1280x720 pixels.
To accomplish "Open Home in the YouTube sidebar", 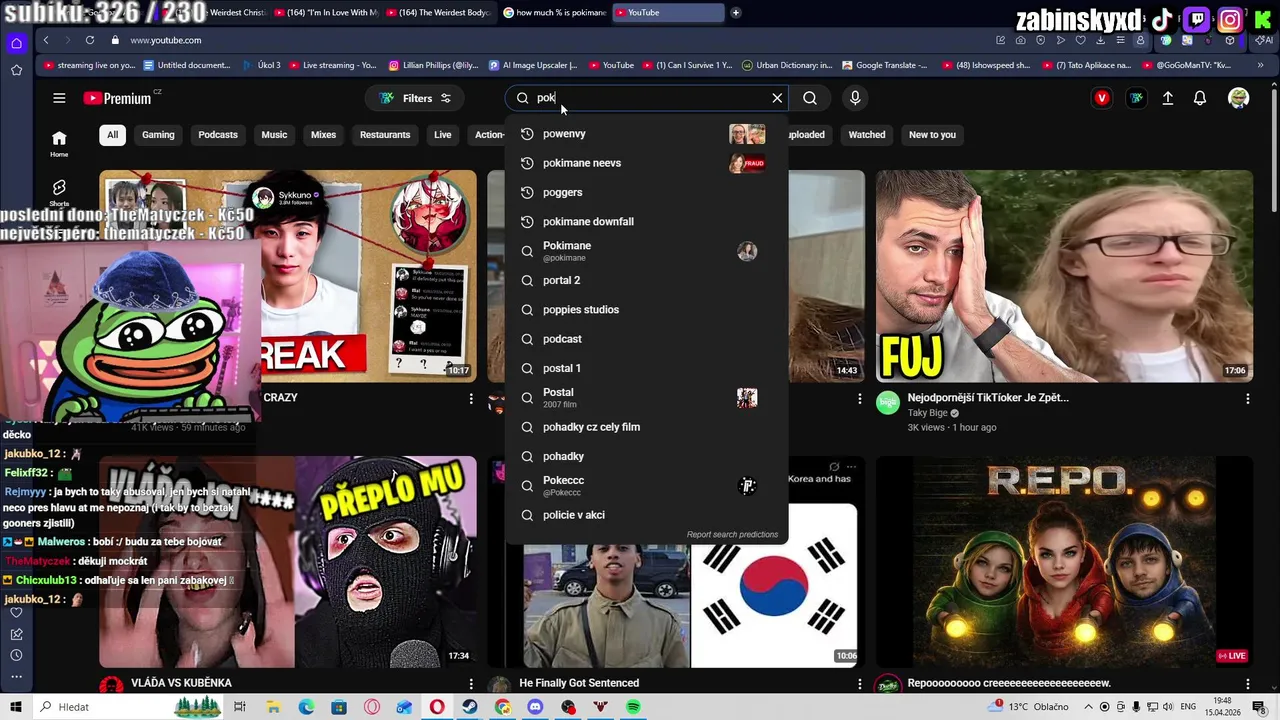I will [x=59, y=144].
